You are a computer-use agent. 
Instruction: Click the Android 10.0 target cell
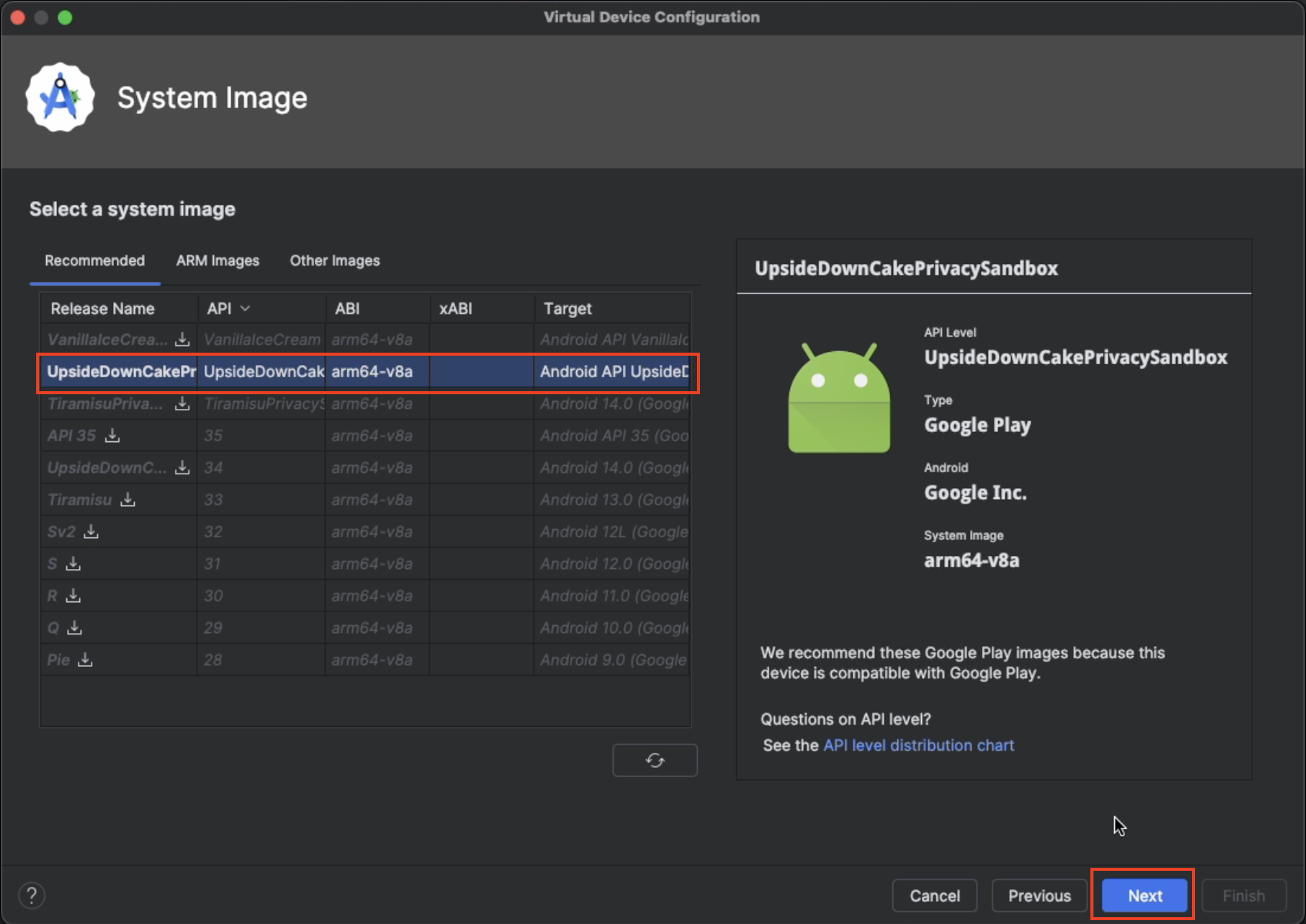tap(612, 628)
